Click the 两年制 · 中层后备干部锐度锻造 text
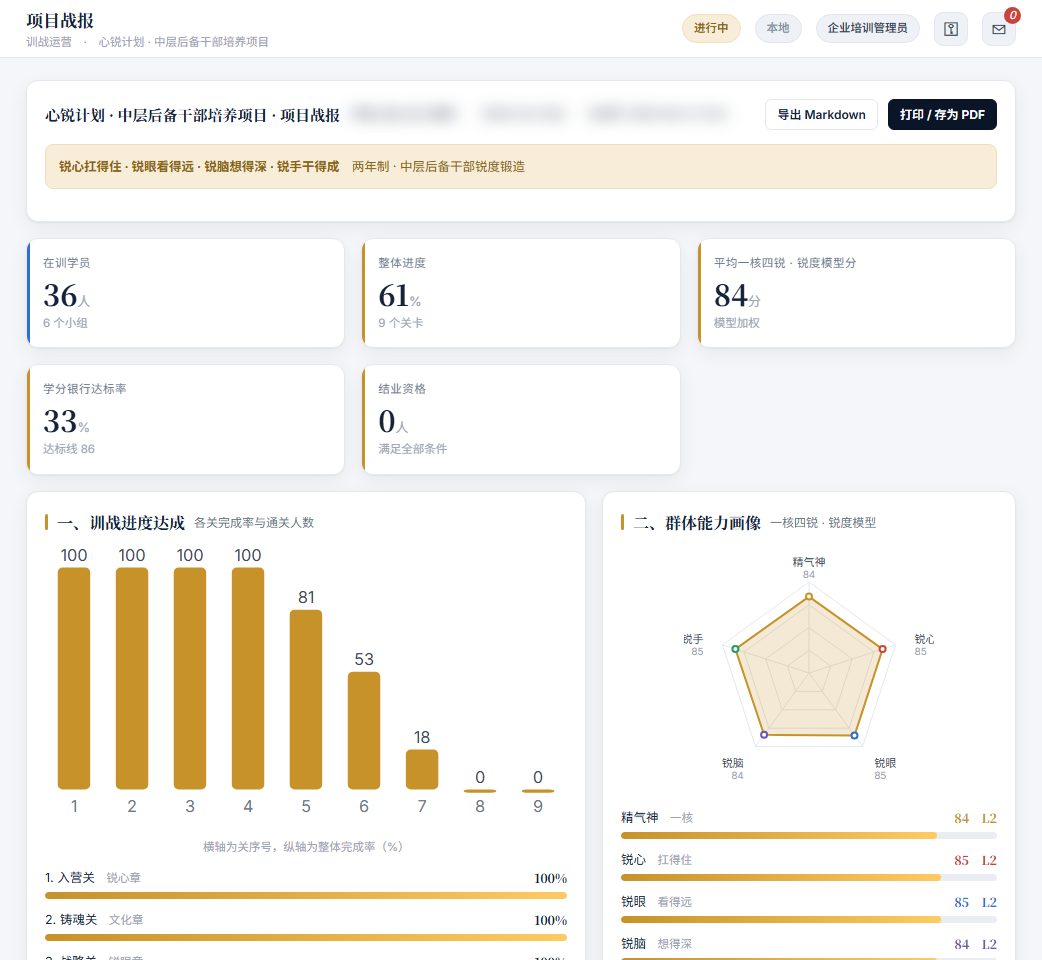1042x960 pixels. [x=439, y=166]
